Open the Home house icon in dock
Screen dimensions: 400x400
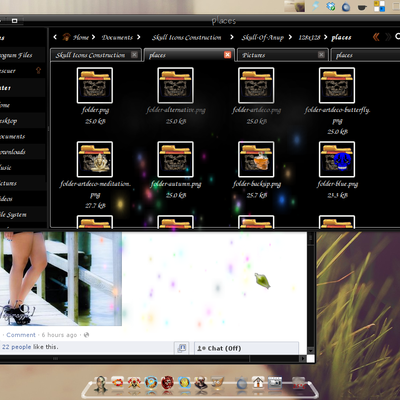pyautogui.click(x=258, y=382)
